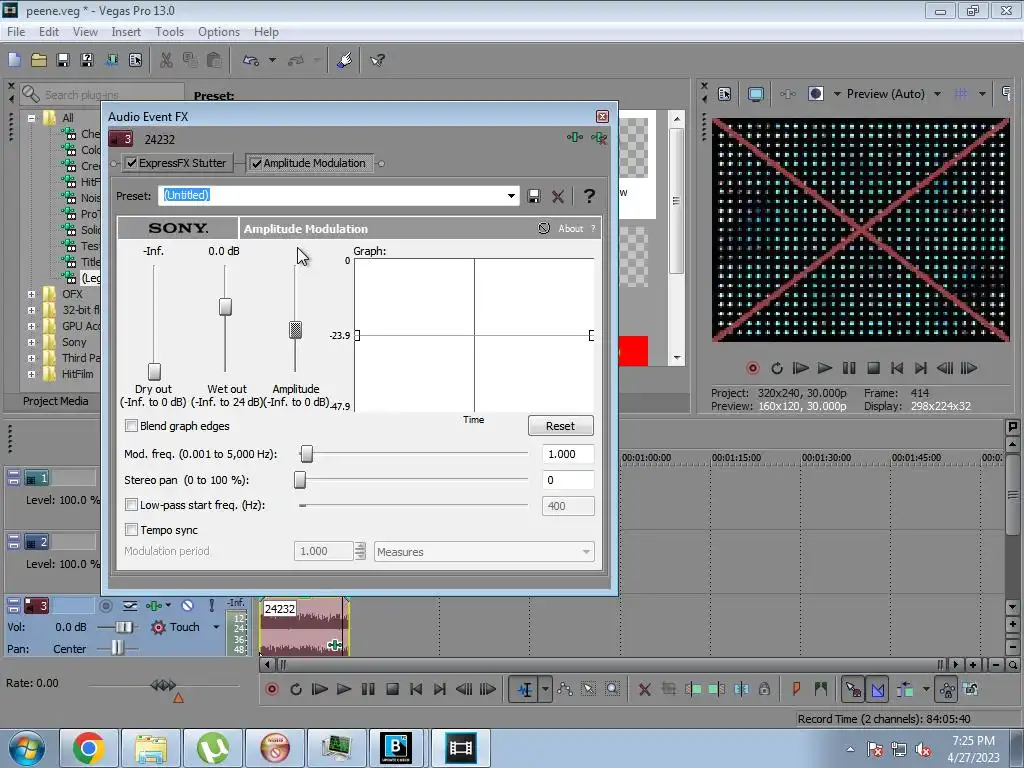Click the What's This help cursor icon
Image resolution: width=1024 pixels, height=768 pixels.
point(377,61)
